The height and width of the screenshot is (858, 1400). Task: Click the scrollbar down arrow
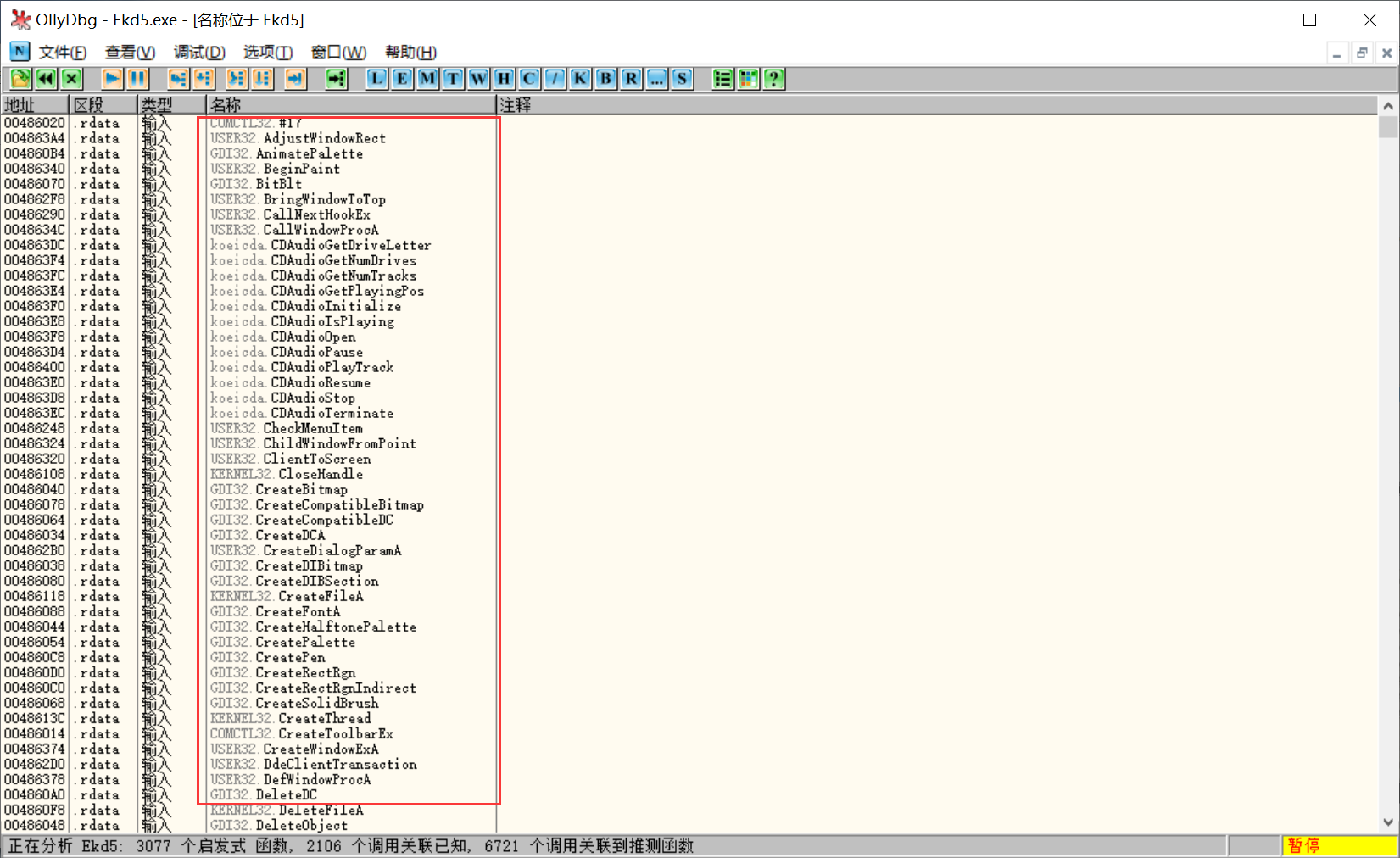pyautogui.click(x=1388, y=822)
